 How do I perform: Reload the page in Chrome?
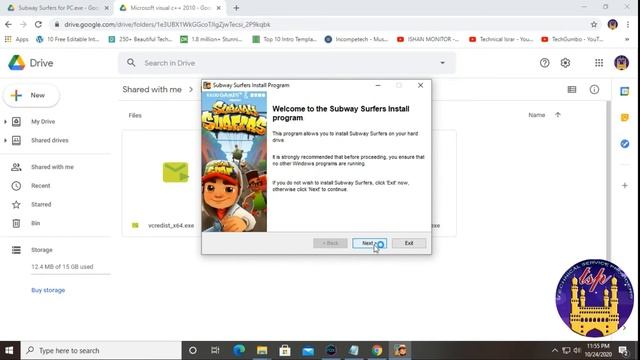[x=38, y=24]
